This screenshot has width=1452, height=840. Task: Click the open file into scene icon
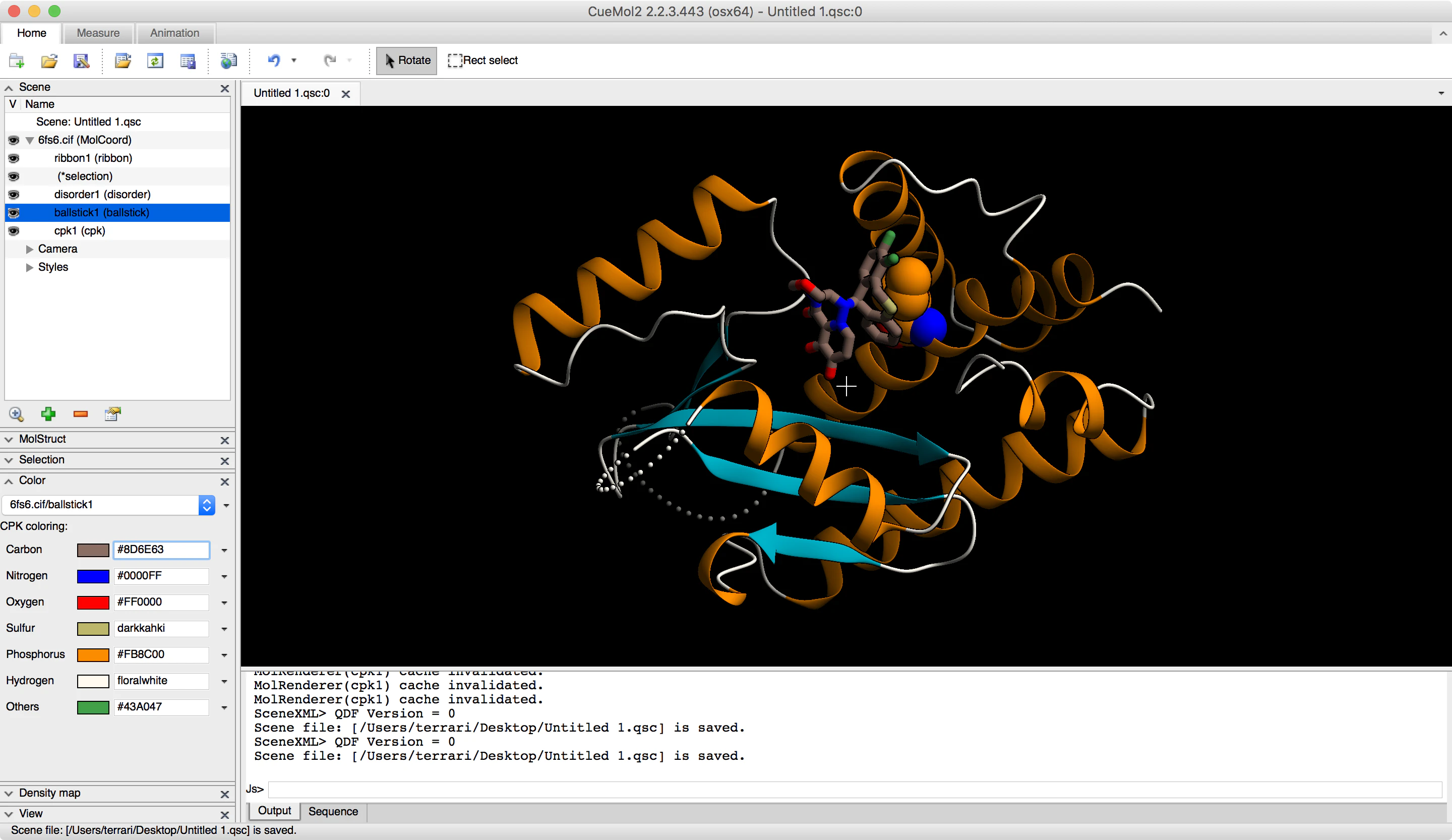point(123,61)
